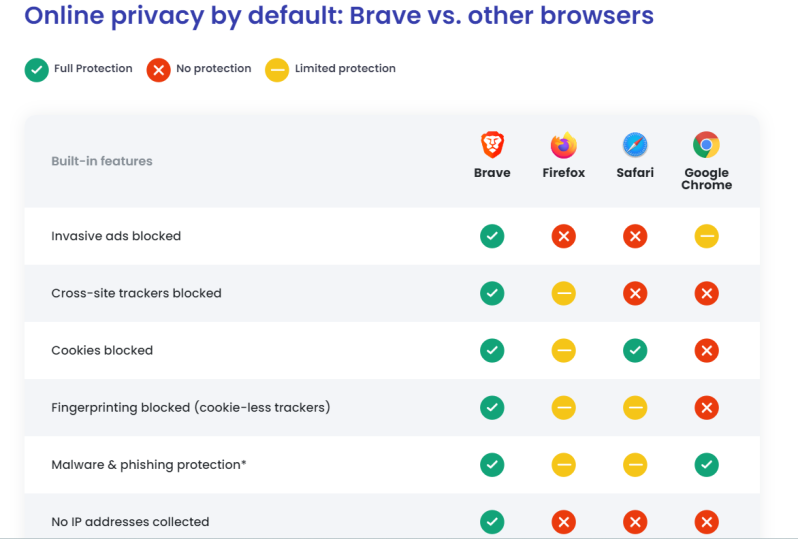Click Firefox's yellow icon for Cross-site trackers blocked
798x539 pixels.
point(563,293)
